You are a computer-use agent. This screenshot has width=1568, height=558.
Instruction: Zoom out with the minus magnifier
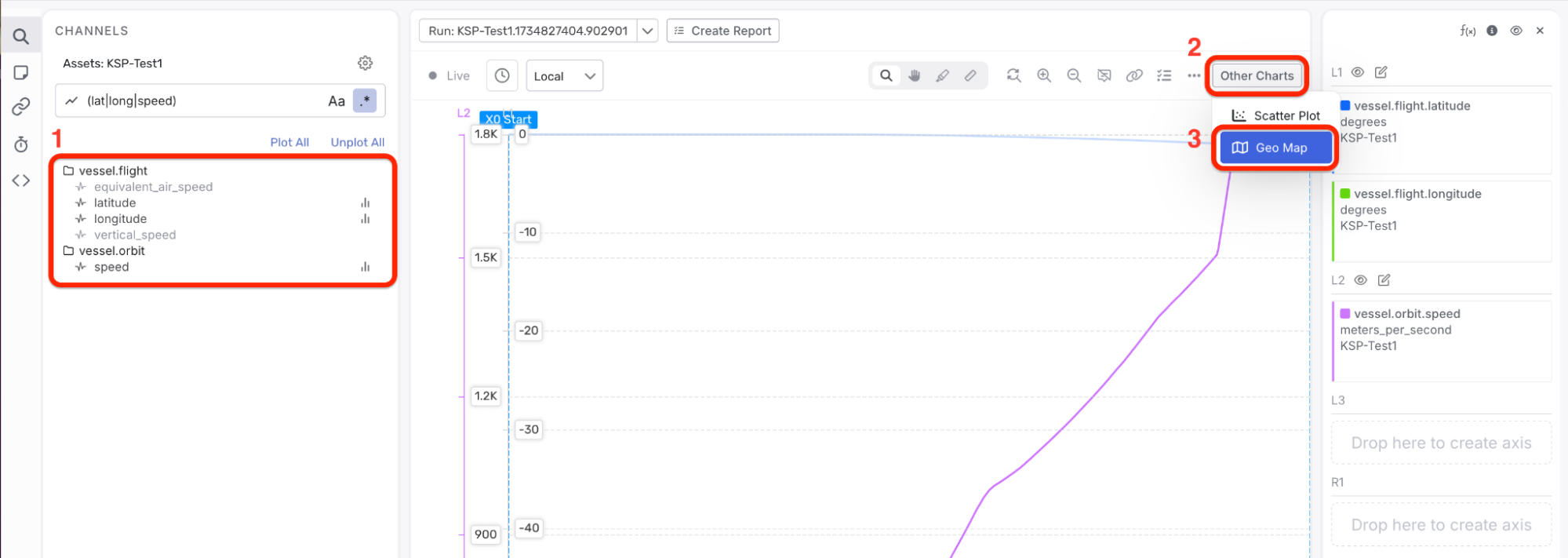(1074, 75)
